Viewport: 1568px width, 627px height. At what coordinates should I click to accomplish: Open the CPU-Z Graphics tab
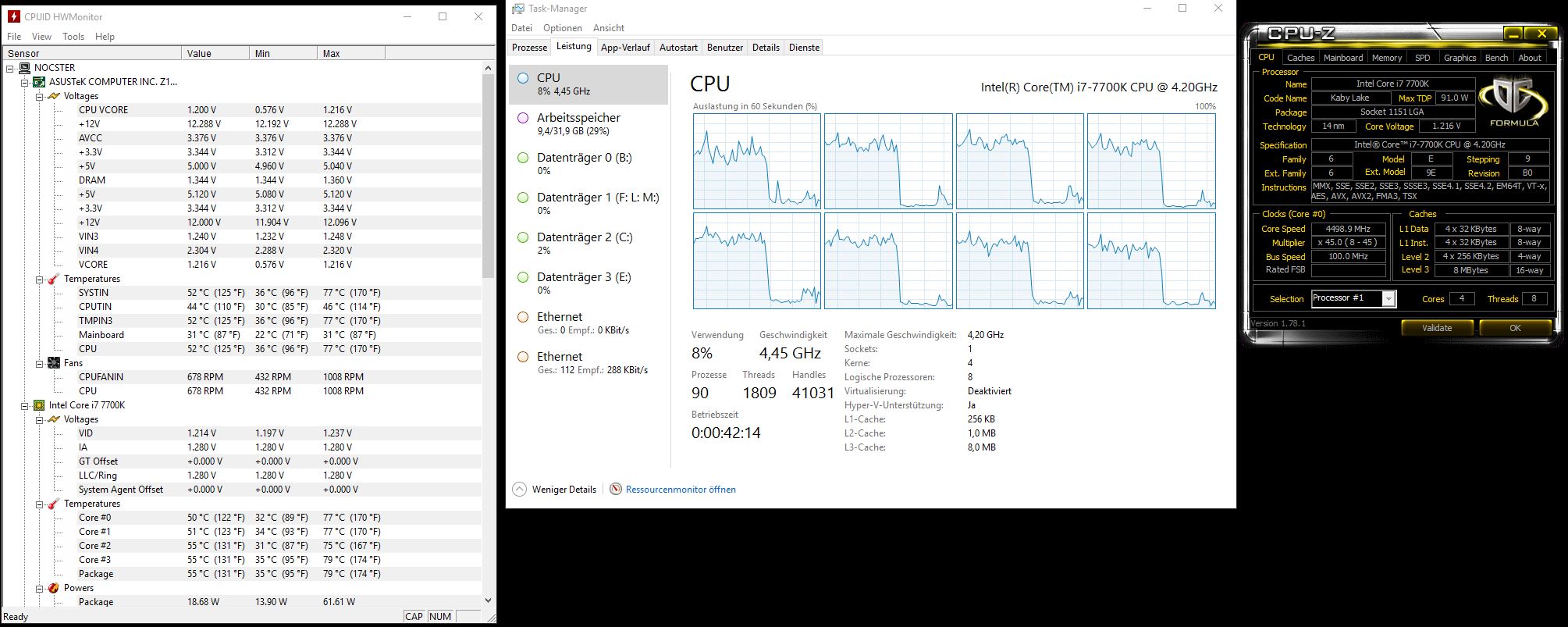point(1460,58)
